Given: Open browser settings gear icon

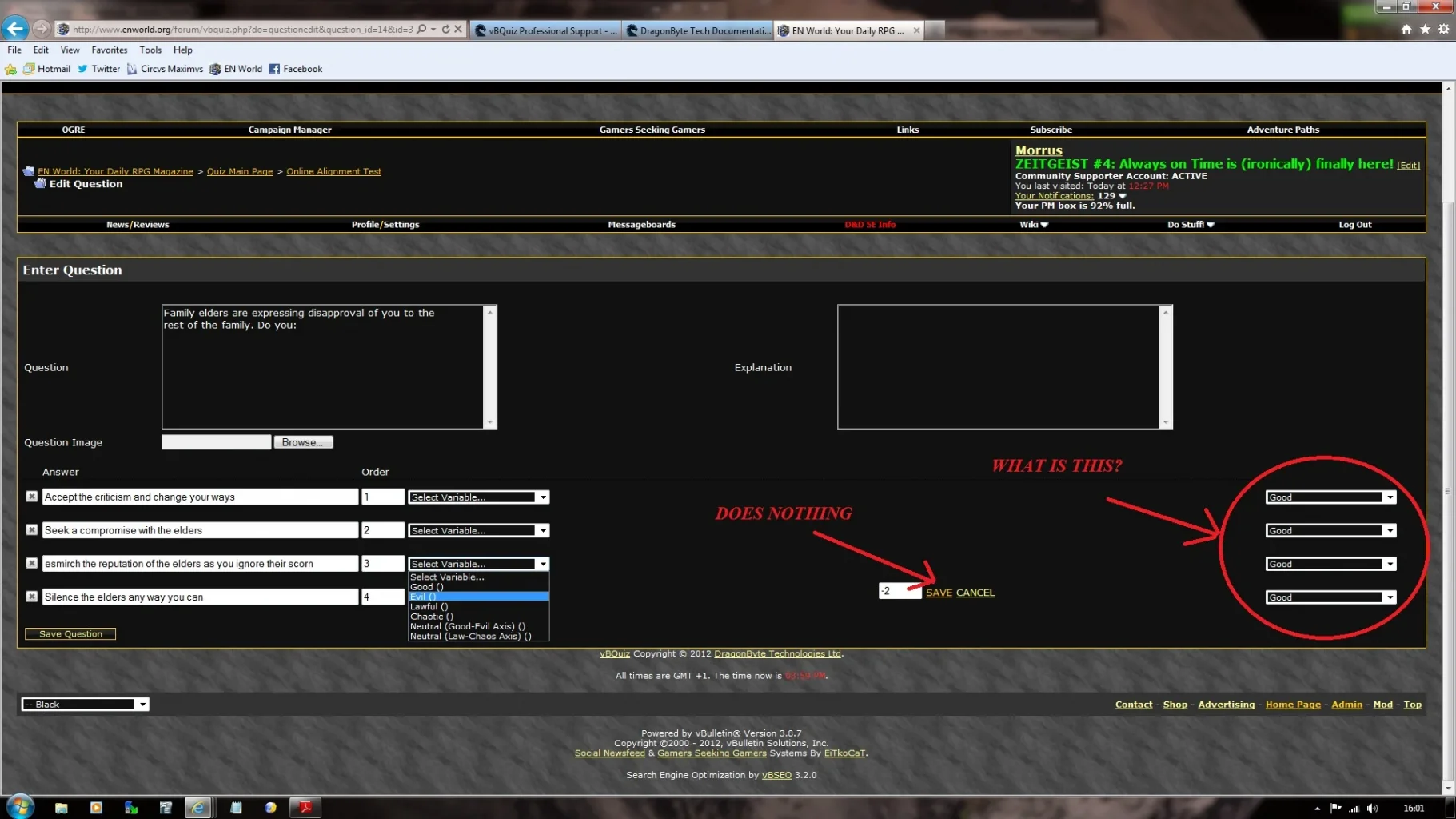Looking at the screenshot, I should 1445,29.
